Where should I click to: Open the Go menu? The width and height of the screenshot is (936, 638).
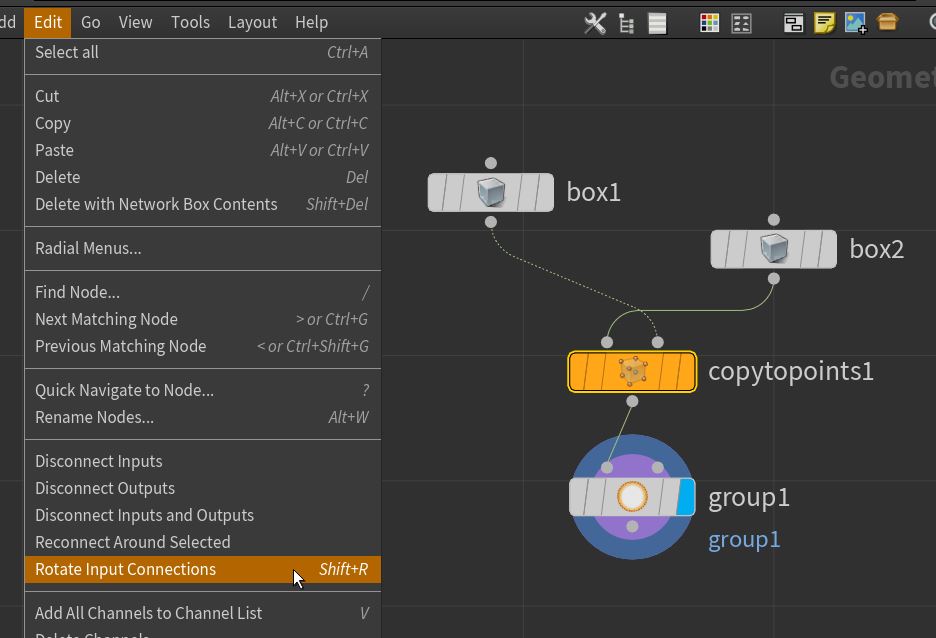coord(91,23)
